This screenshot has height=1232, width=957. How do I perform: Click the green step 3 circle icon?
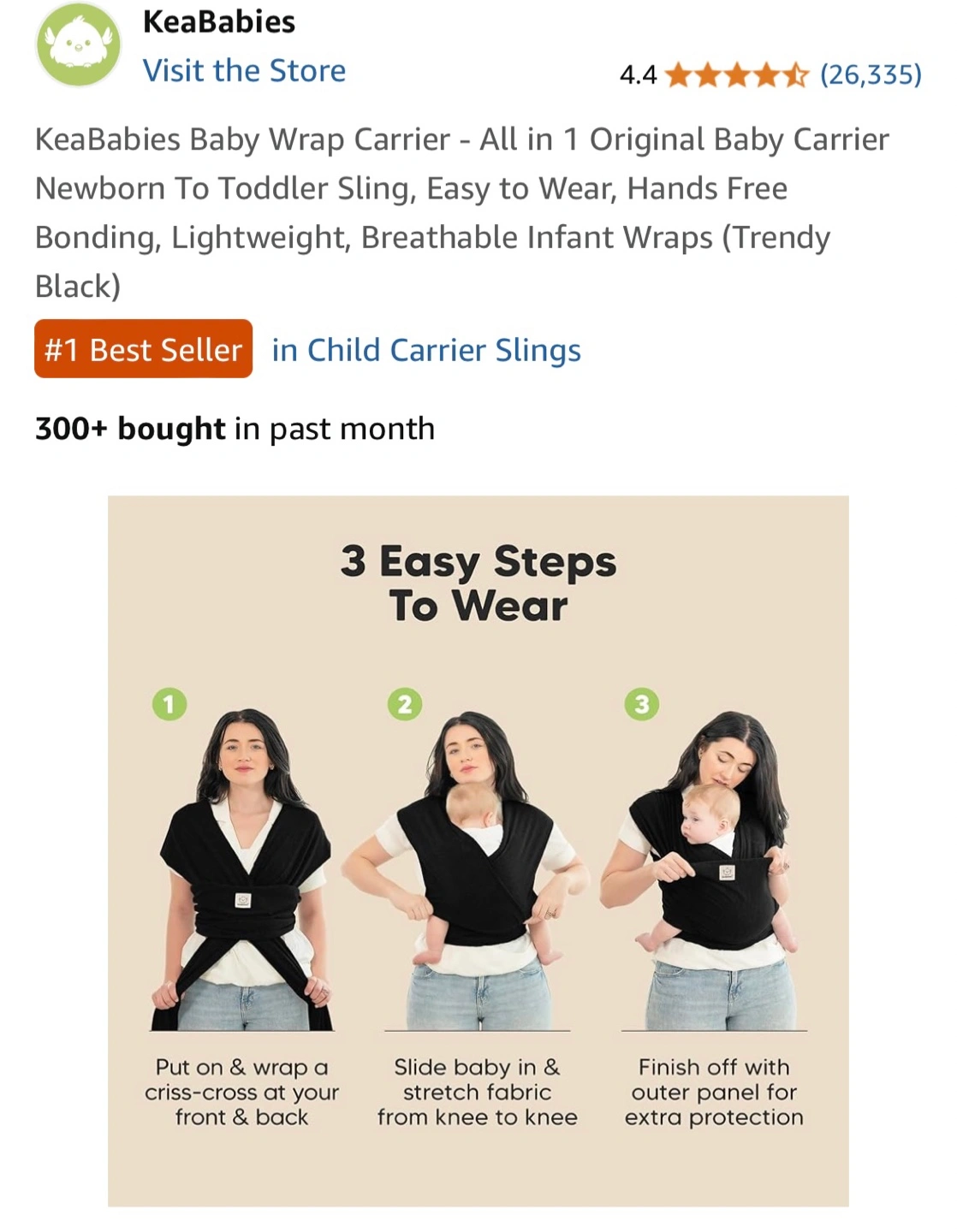click(x=642, y=704)
